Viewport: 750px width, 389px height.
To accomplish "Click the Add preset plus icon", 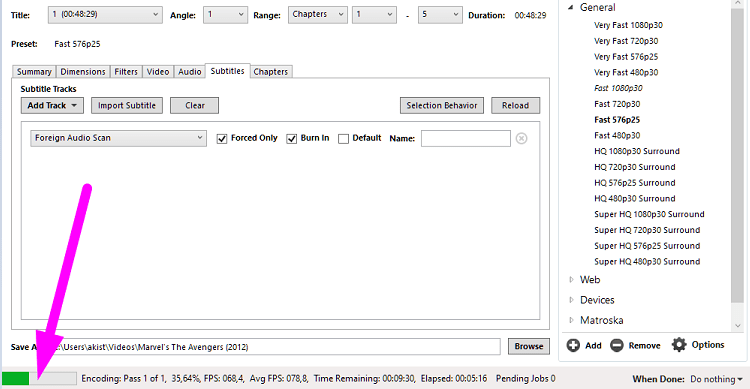I will (x=573, y=345).
